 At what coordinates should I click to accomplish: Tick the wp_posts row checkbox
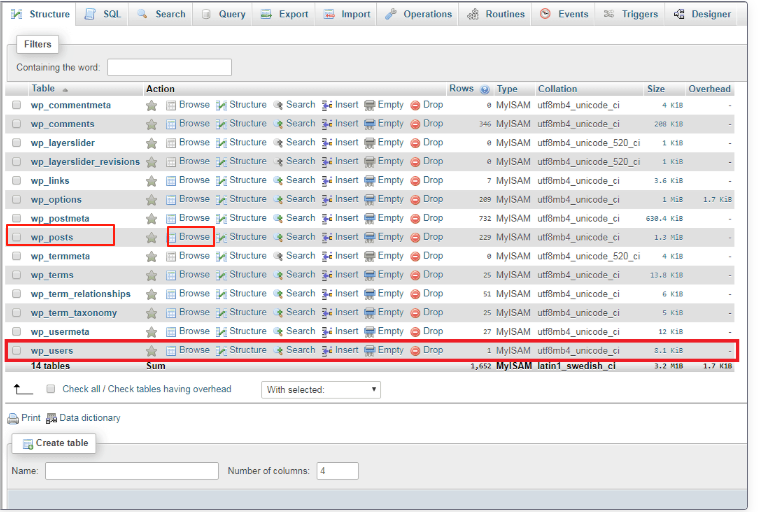pos(16,238)
